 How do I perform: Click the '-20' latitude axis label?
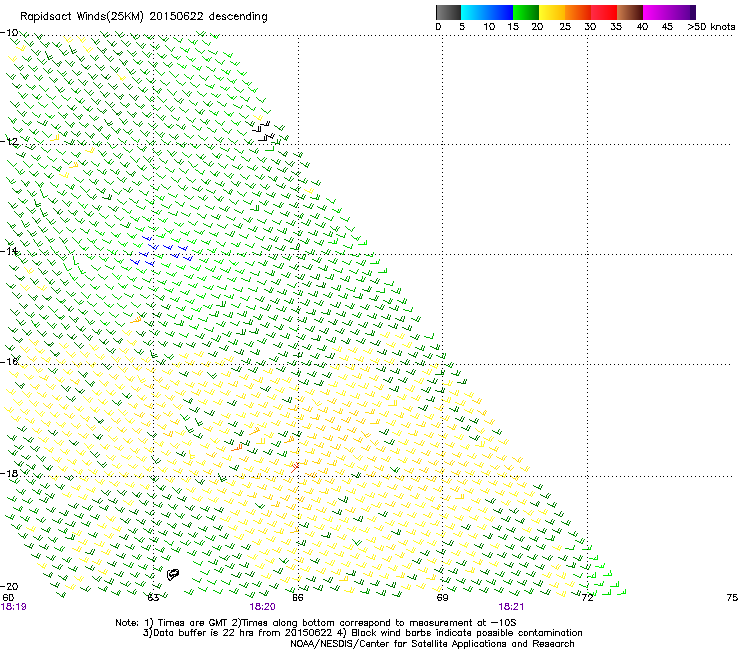tap(9, 586)
